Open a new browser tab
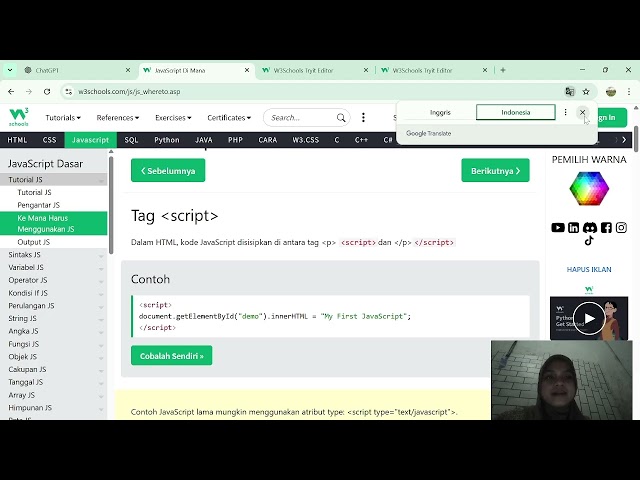640x480 pixels. click(x=503, y=70)
